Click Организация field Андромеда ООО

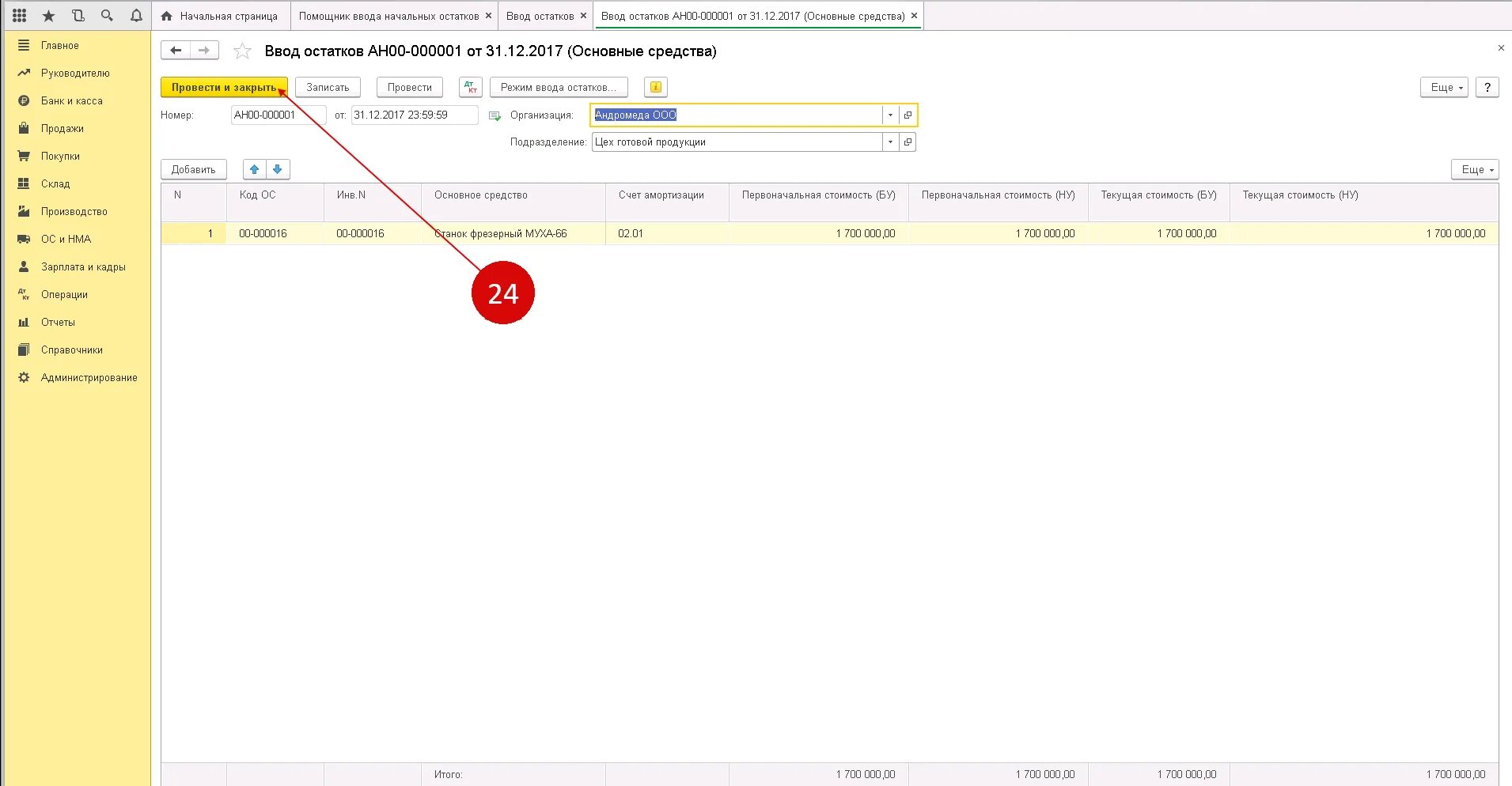pos(737,115)
